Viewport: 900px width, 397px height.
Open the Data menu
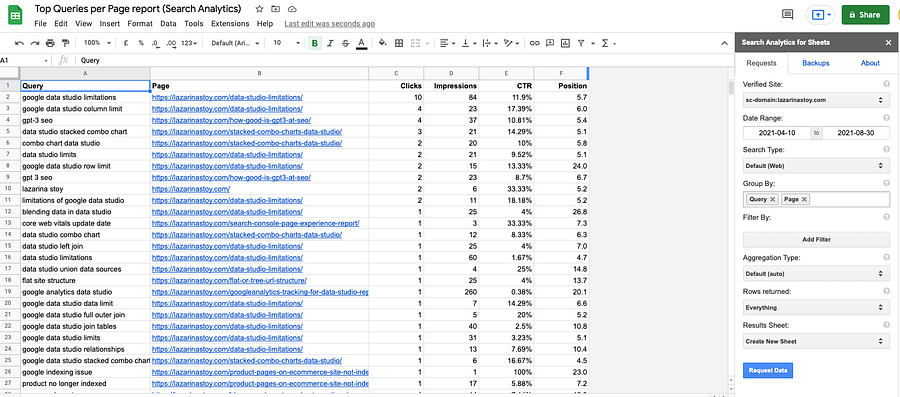tap(168, 24)
